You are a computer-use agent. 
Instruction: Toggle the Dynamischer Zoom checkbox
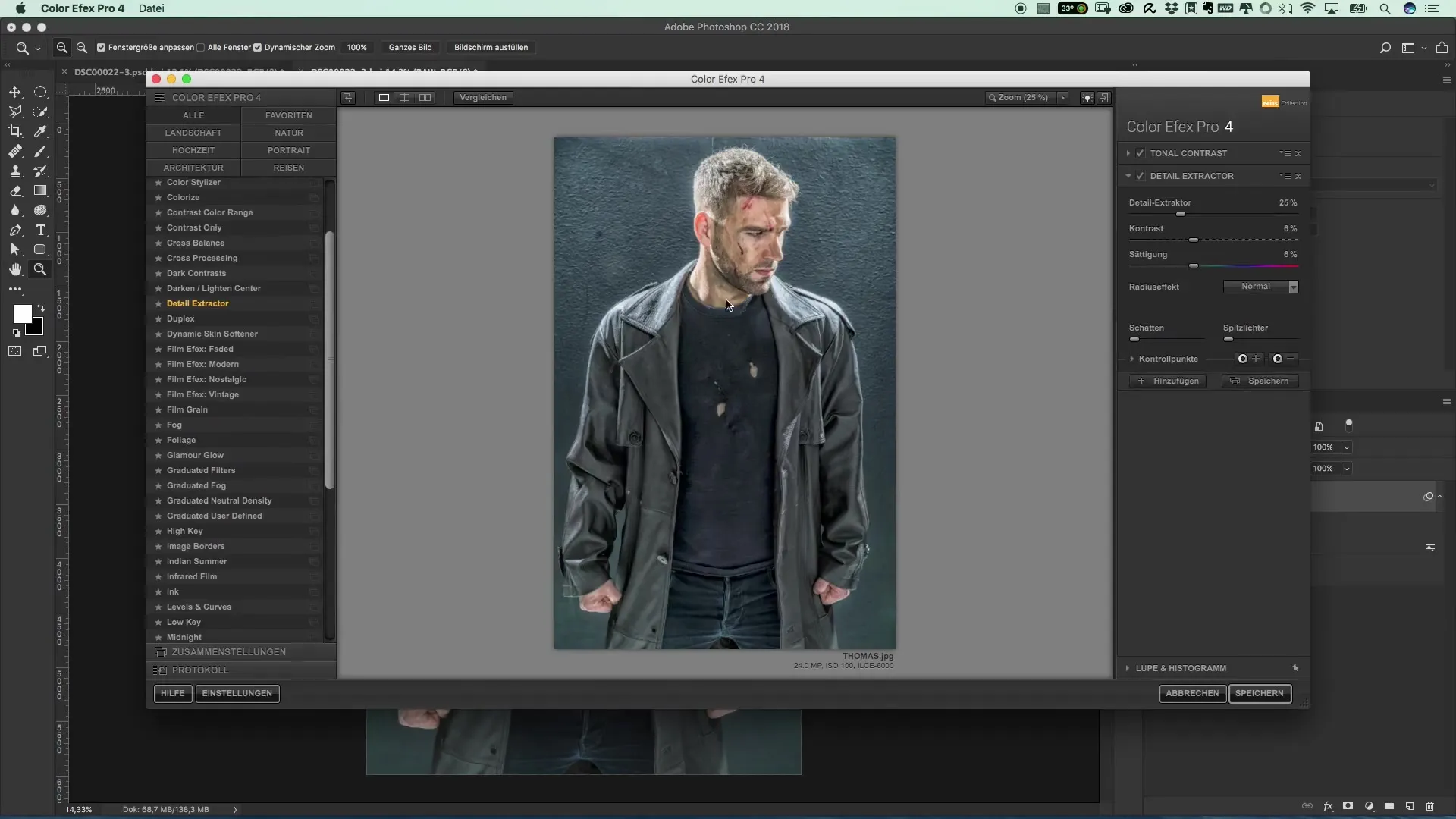[257, 47]
